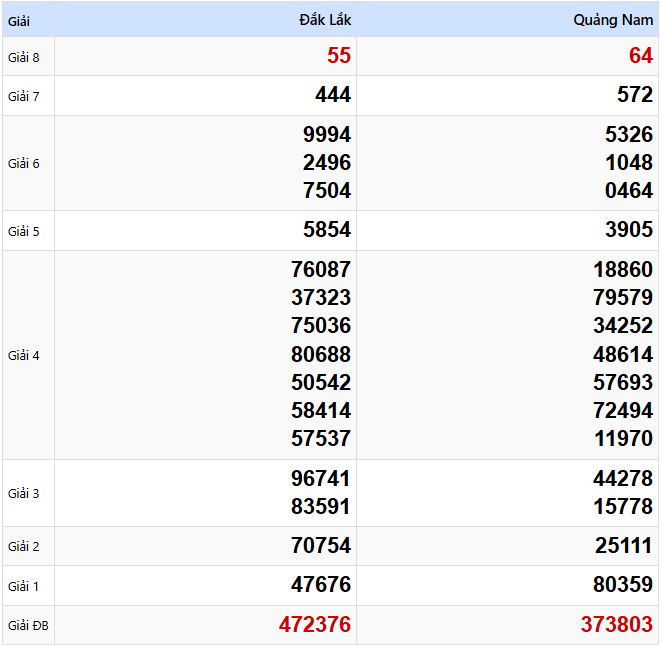Click the Giải 7 result 572
This screenshot has width=662, height=646.
(x=635, y=95)
